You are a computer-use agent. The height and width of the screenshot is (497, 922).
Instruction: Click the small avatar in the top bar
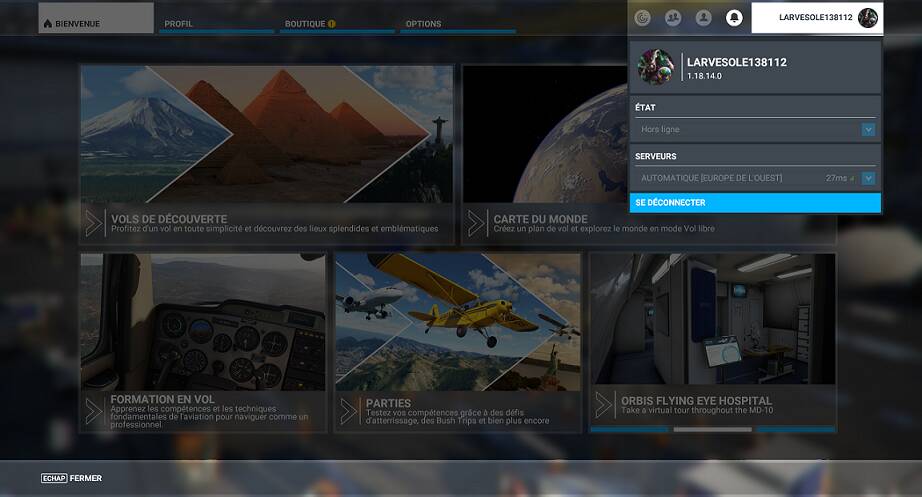pos(868,18)
